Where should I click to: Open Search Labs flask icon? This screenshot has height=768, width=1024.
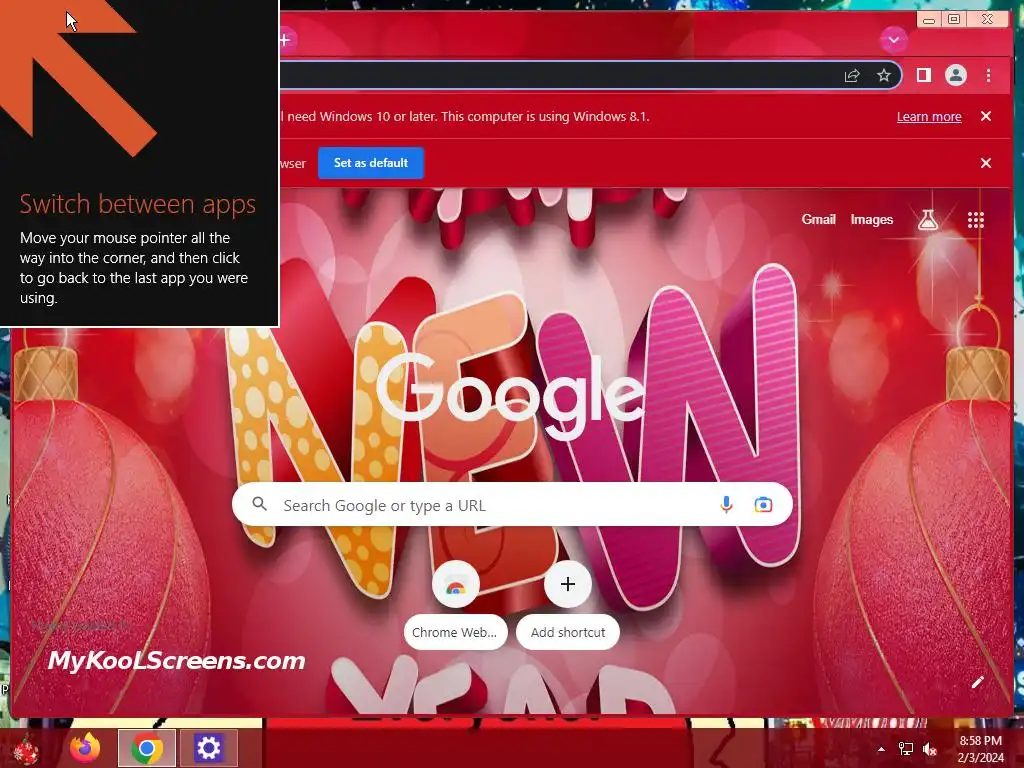point(927,220)
